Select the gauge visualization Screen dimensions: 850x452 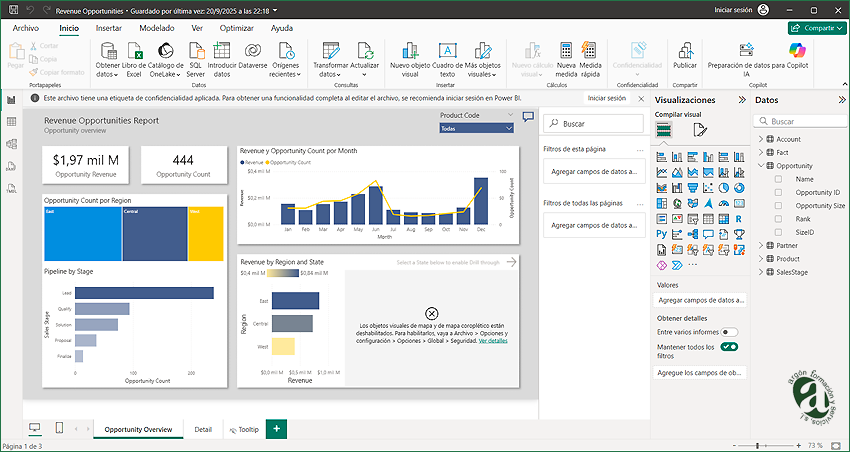[x=724, y=203]
